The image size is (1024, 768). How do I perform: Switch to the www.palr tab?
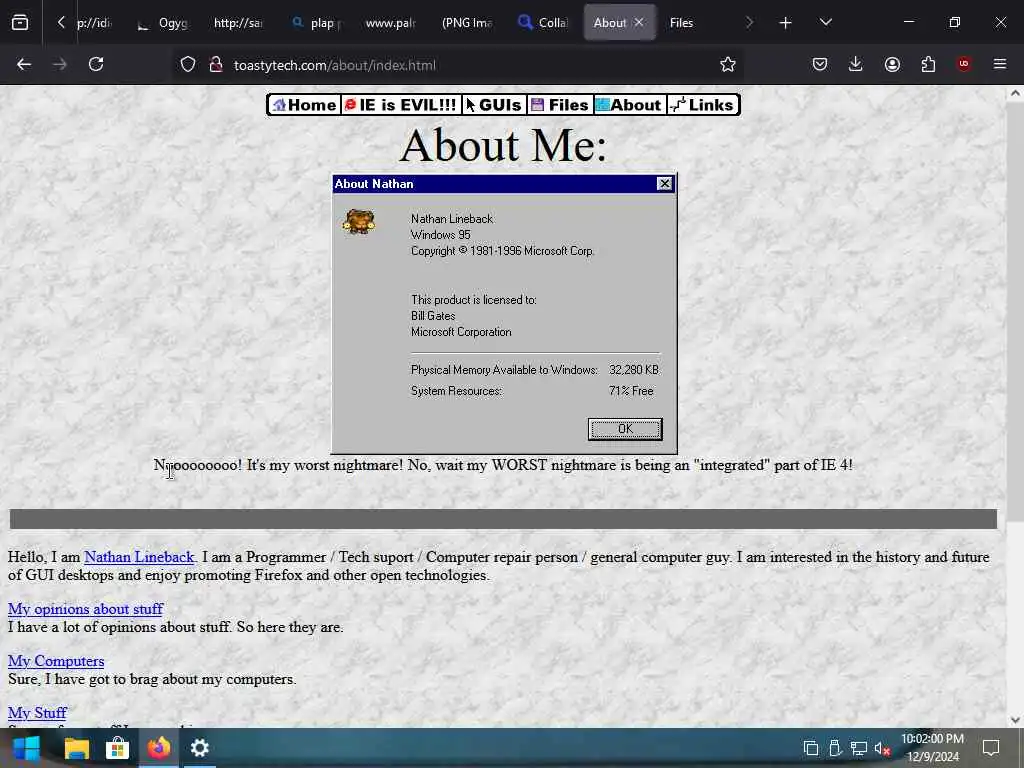[x=391, y=23]
